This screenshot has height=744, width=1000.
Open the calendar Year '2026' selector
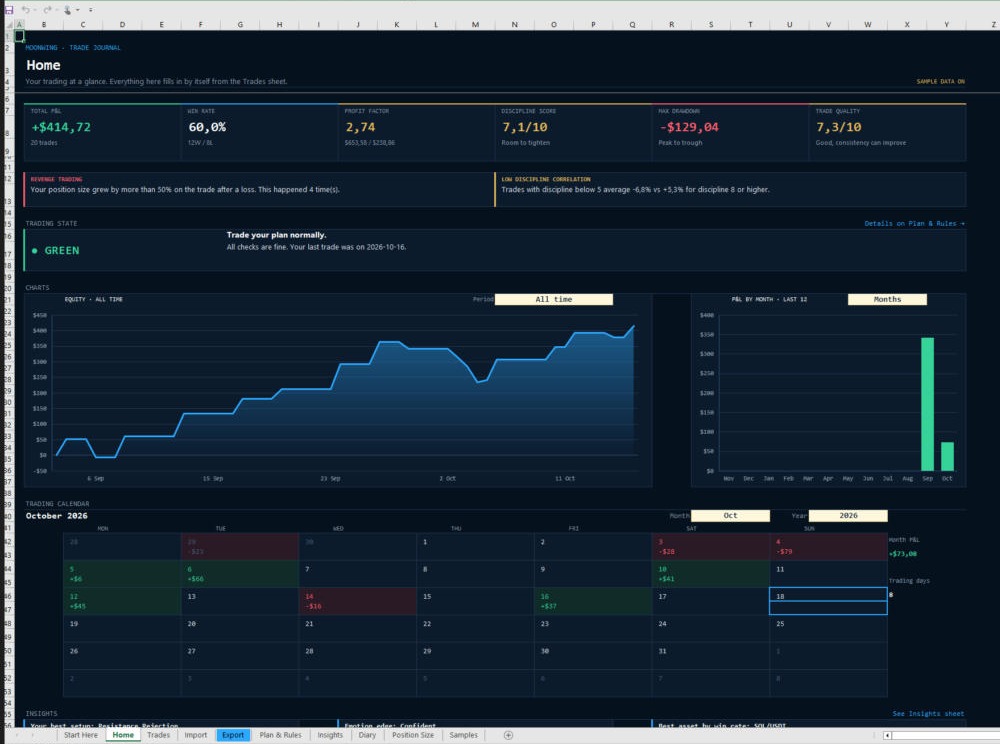click(x=848, y=515)
